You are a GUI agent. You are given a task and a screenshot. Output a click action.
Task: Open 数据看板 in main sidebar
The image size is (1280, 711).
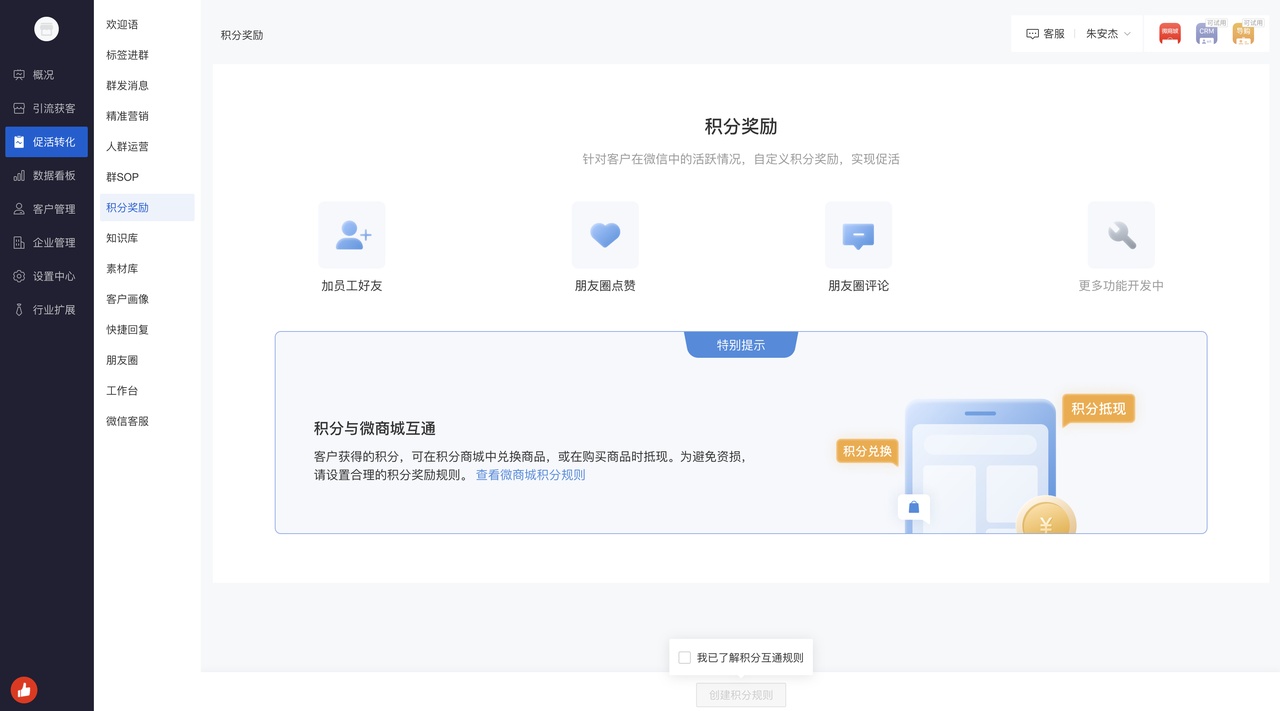[x=46, y=175]
